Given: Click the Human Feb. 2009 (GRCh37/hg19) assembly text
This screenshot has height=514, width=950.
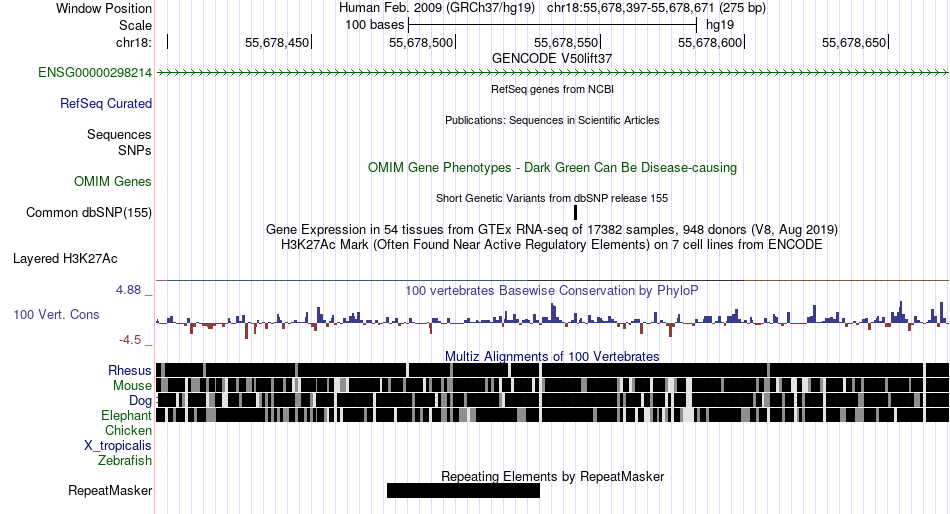Looking at the screenshot, I should 437,8.
